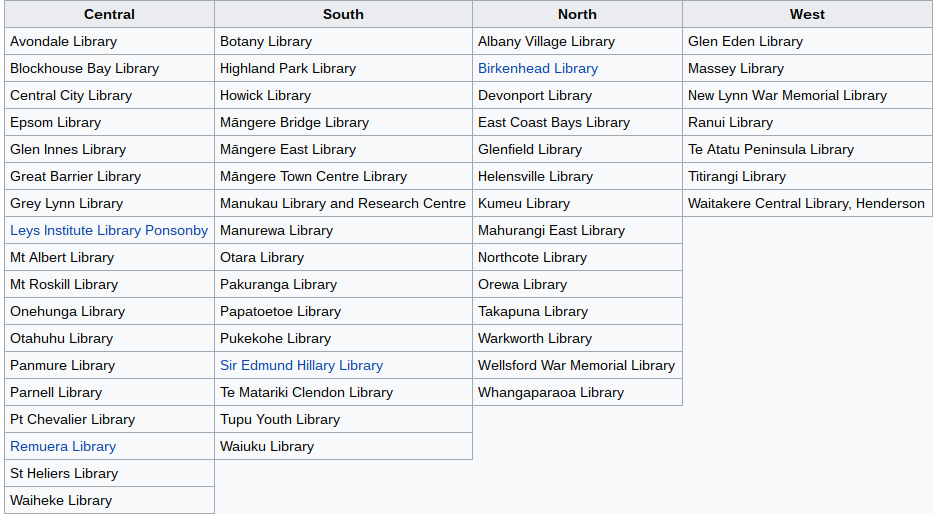Select the Pukekohe Library cell
The image size is (935, 514).
coord(343,339)
